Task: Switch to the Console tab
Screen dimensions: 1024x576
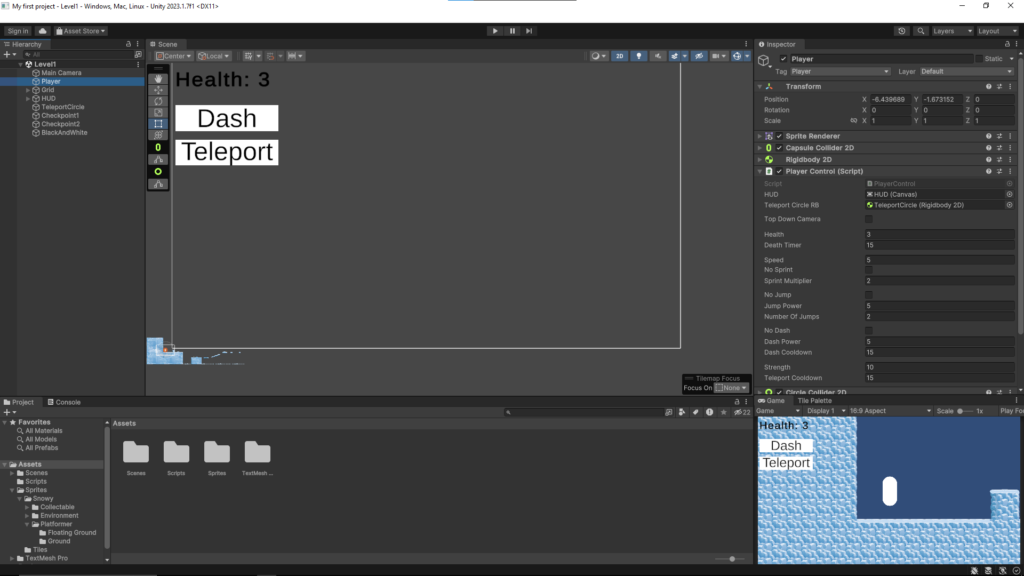Action: [x=68, y=402]
